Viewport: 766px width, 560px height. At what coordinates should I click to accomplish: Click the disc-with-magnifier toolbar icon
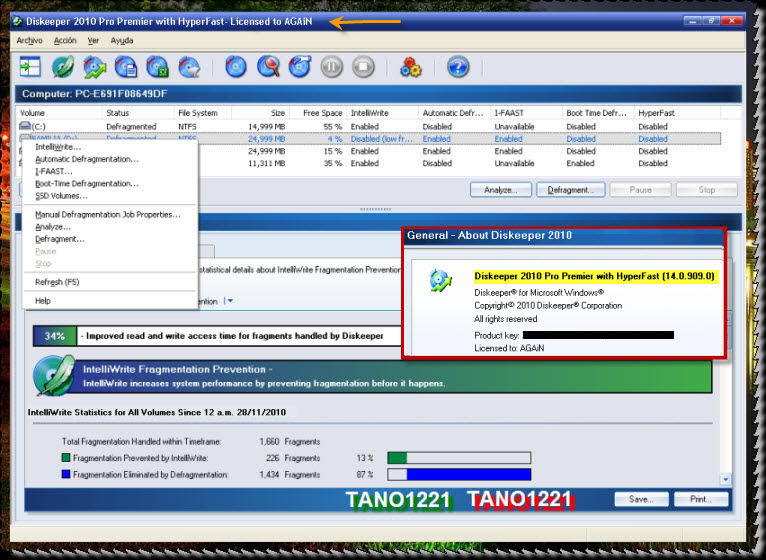click(x=268, y=66)
